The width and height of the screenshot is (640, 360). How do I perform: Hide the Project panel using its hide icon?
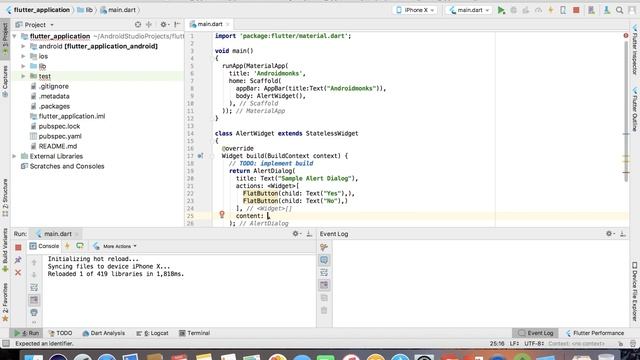[177, 25]
